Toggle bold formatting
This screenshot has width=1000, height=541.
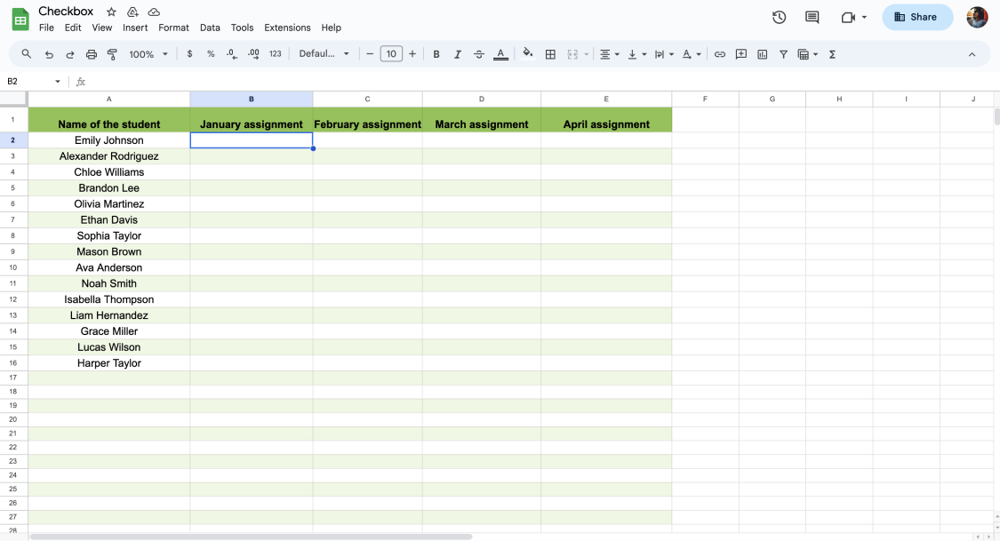(436, 54)
